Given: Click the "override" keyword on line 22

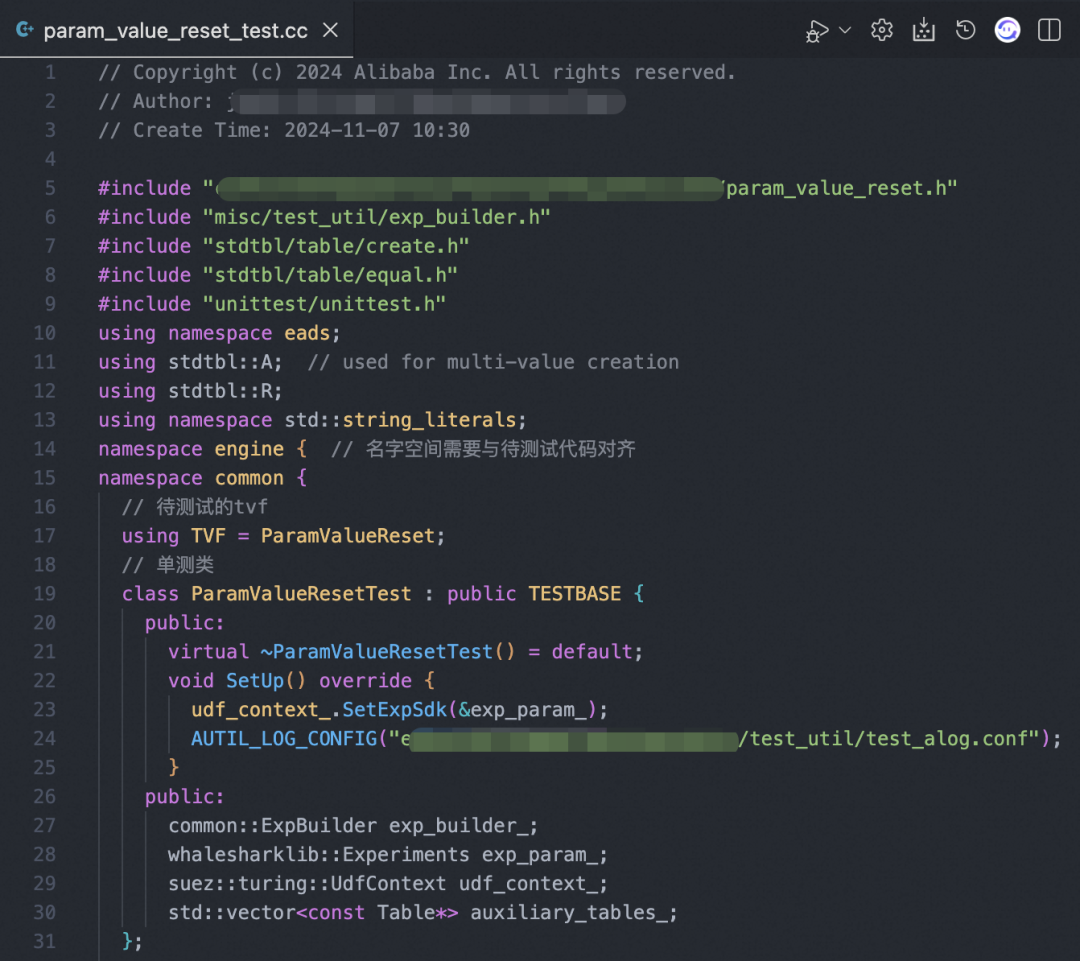Looking at the screenshot, I should [365, 681].
